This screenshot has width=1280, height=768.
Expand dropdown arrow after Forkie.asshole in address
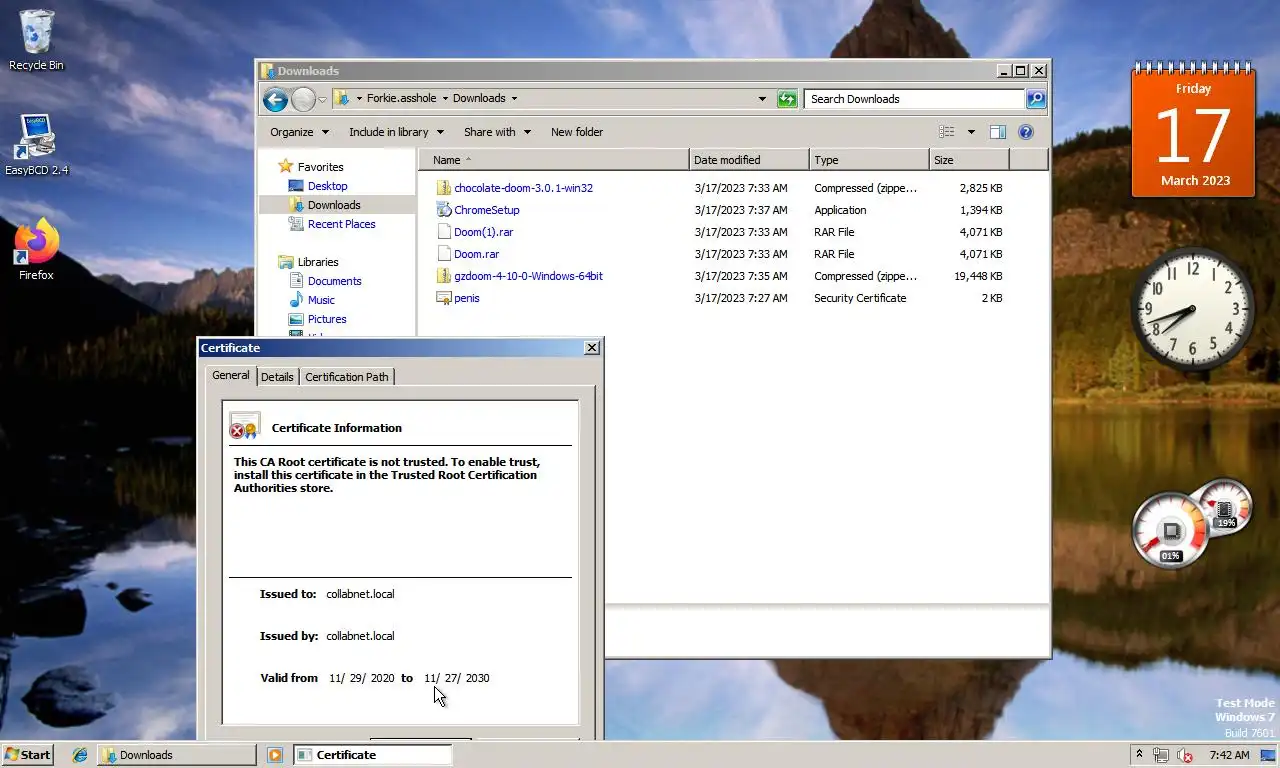coord(445,99)
